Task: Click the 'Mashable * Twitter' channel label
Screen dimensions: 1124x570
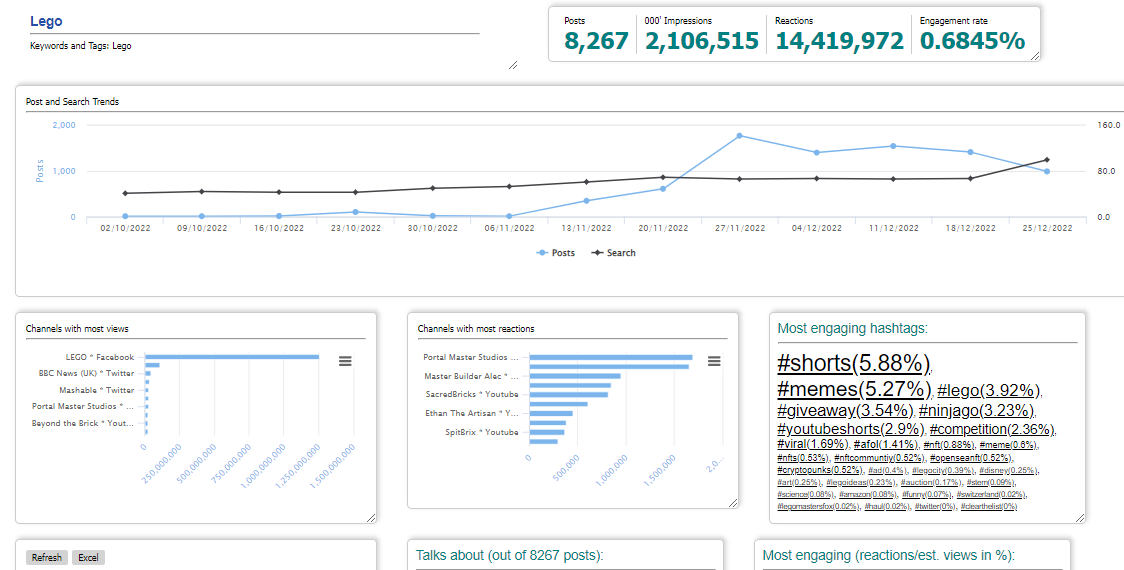Action: click(97, 390)
